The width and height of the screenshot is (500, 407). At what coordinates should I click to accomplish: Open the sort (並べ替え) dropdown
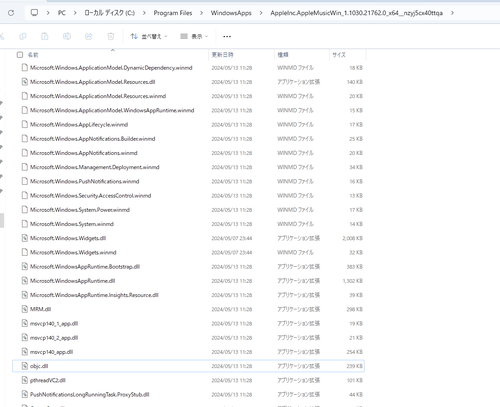149,36
